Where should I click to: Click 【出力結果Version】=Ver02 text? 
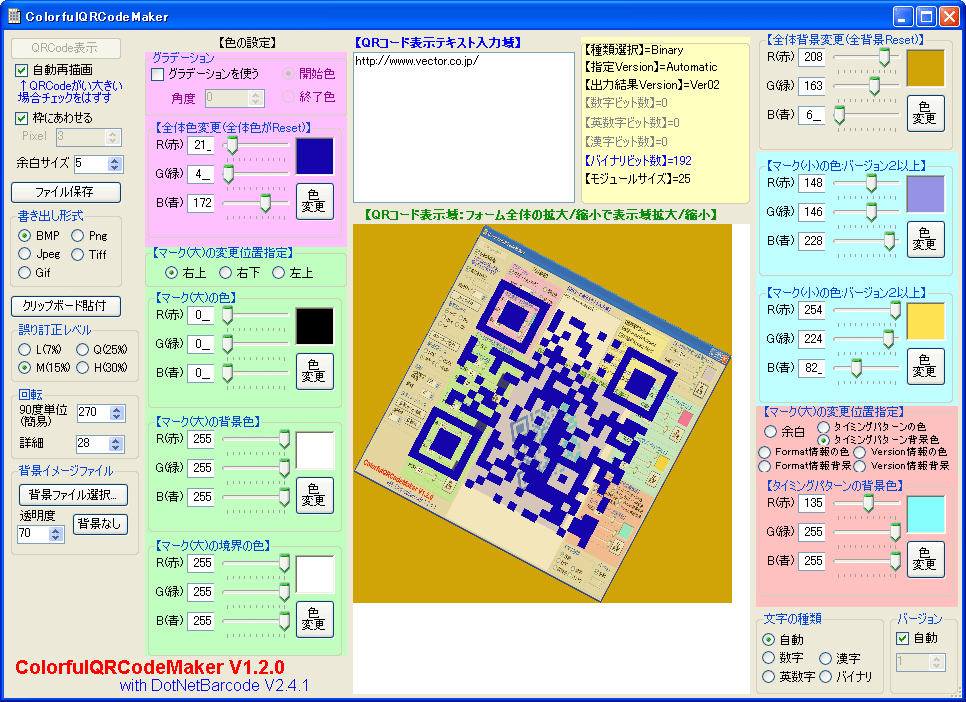coord(652,85)
